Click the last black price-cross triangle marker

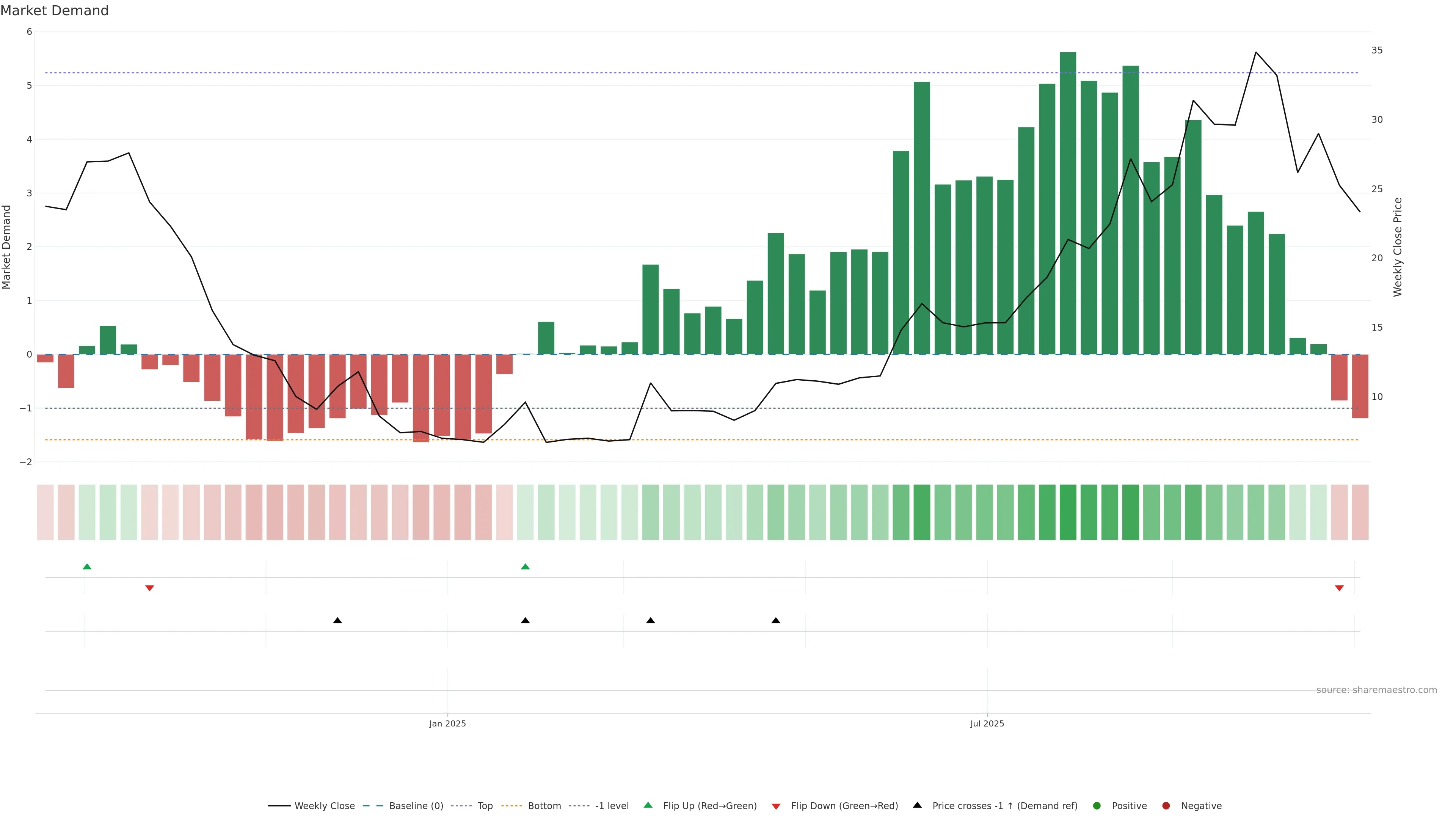tap(775, 620)
